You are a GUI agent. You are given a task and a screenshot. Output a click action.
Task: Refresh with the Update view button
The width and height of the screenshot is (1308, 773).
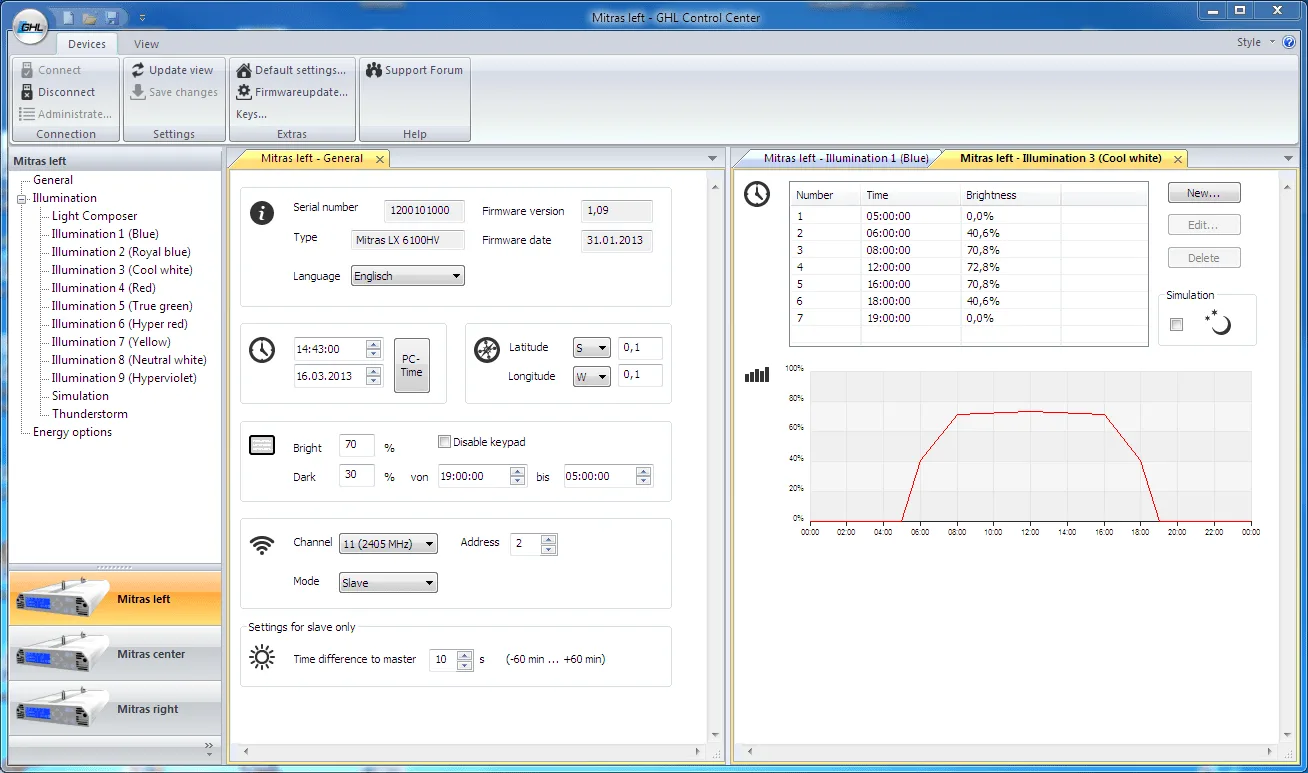coord(173,70)
